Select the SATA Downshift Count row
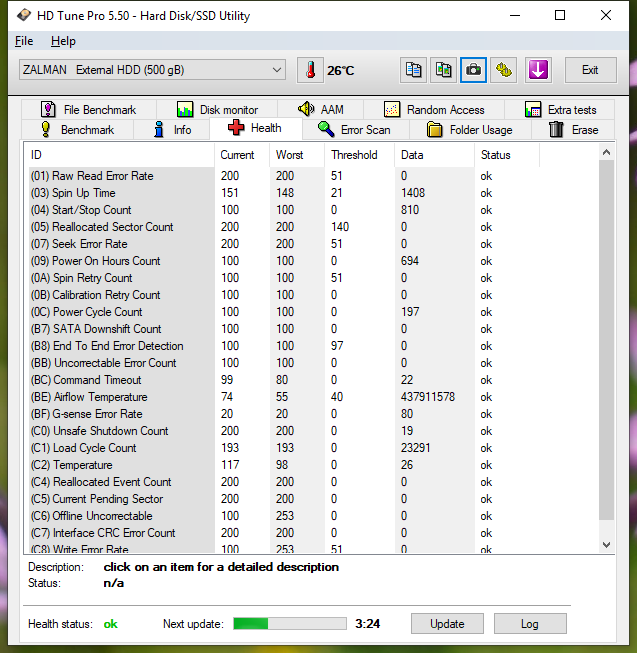 283,329
